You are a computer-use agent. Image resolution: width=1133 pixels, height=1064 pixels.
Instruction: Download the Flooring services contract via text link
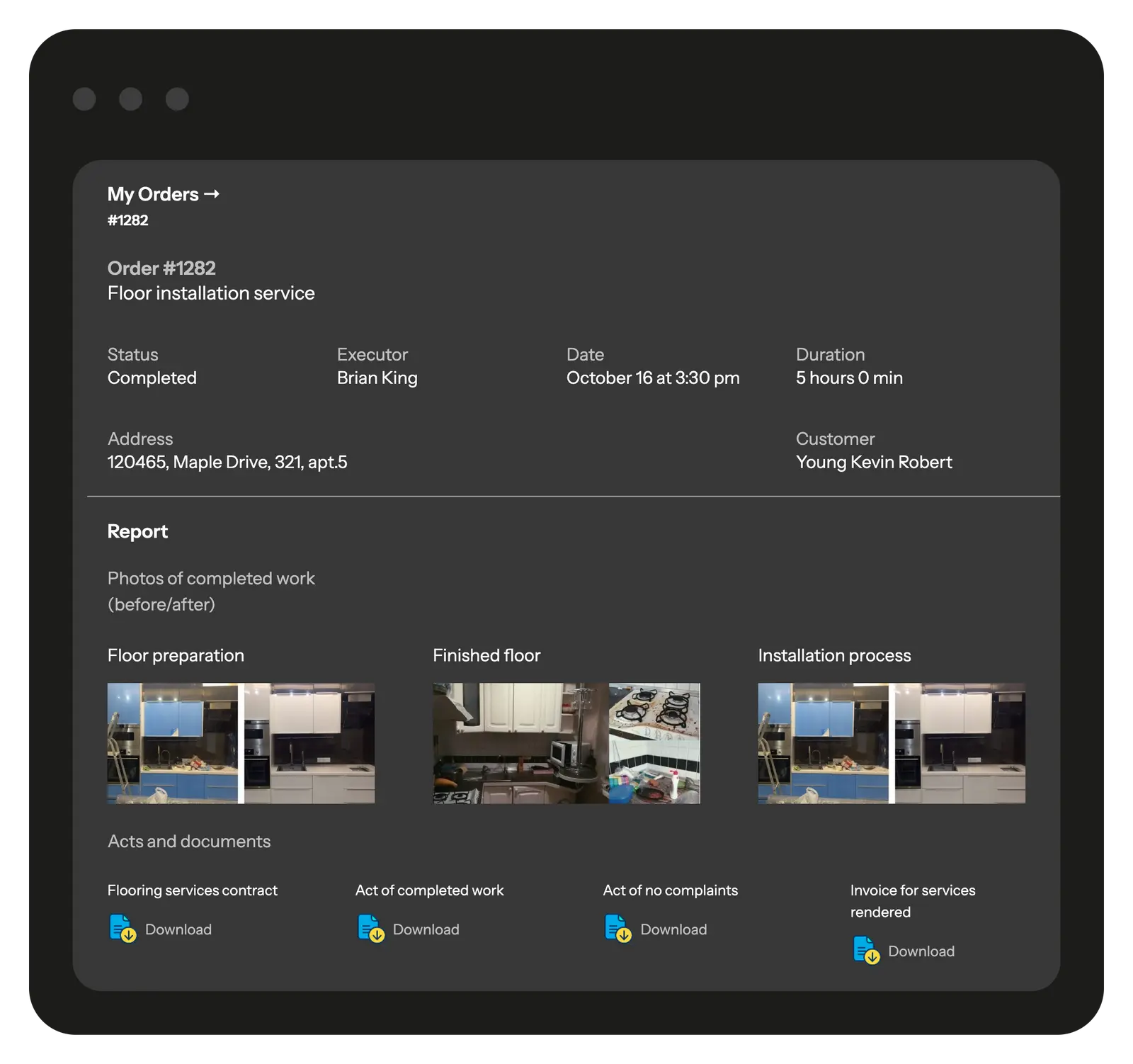(178, 929)
